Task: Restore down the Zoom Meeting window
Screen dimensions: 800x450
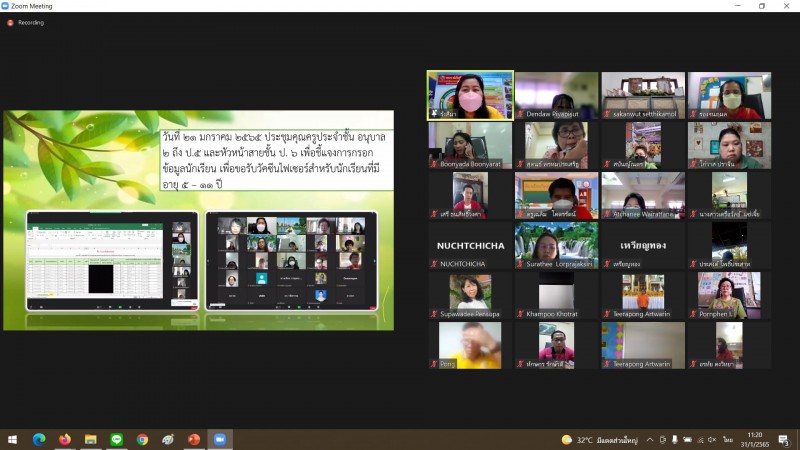Action: point(762,6)
